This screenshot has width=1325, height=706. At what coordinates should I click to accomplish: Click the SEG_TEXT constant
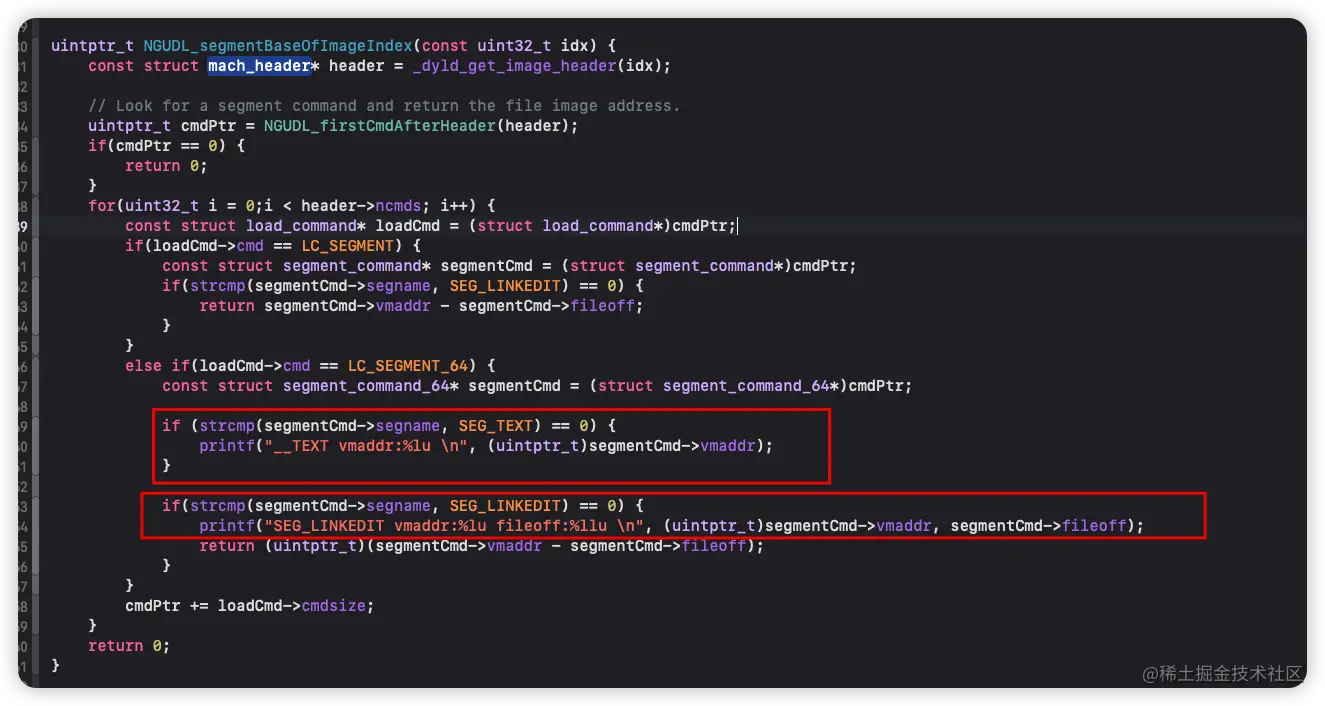(496, 426)
